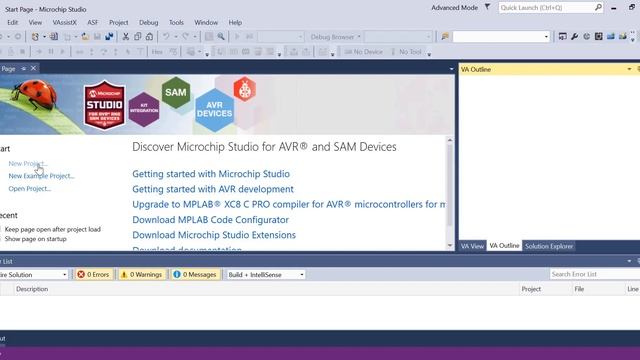Click the No Device chip button
The width and height of the screenshot is (640, 360).
pyautogui.click(x=364, y=52)
